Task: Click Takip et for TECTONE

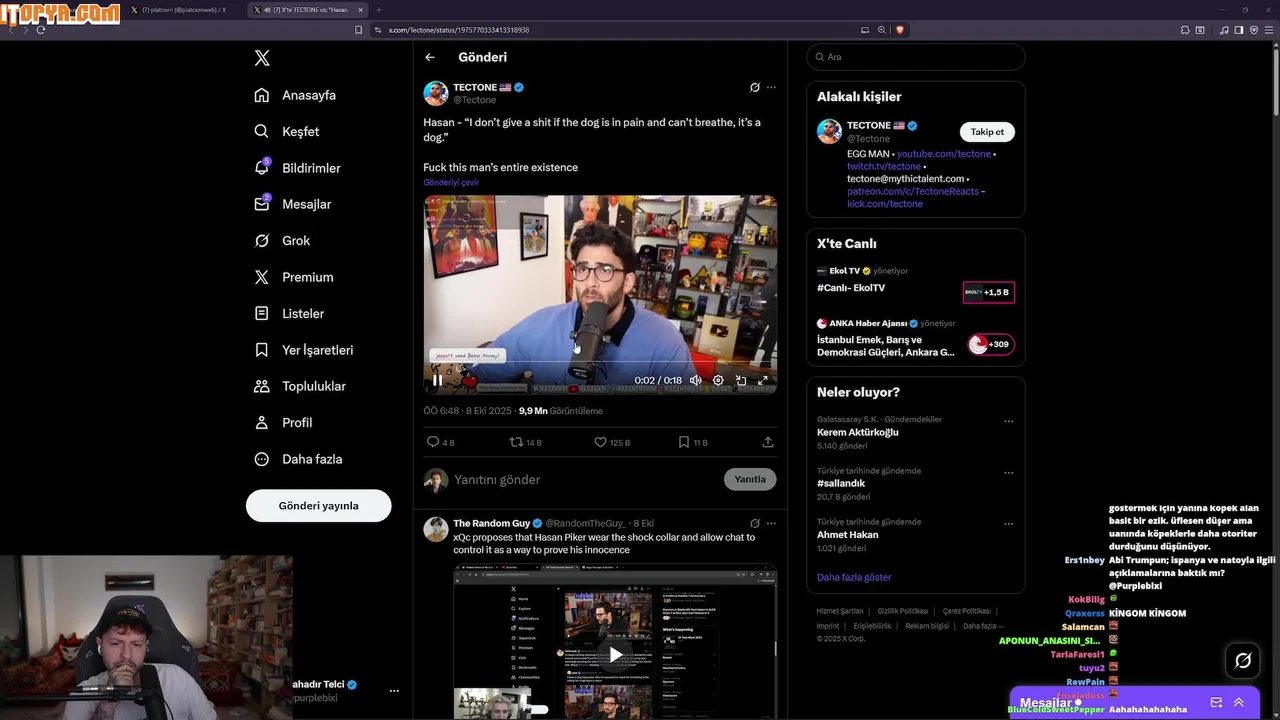Action: [987, 132]
